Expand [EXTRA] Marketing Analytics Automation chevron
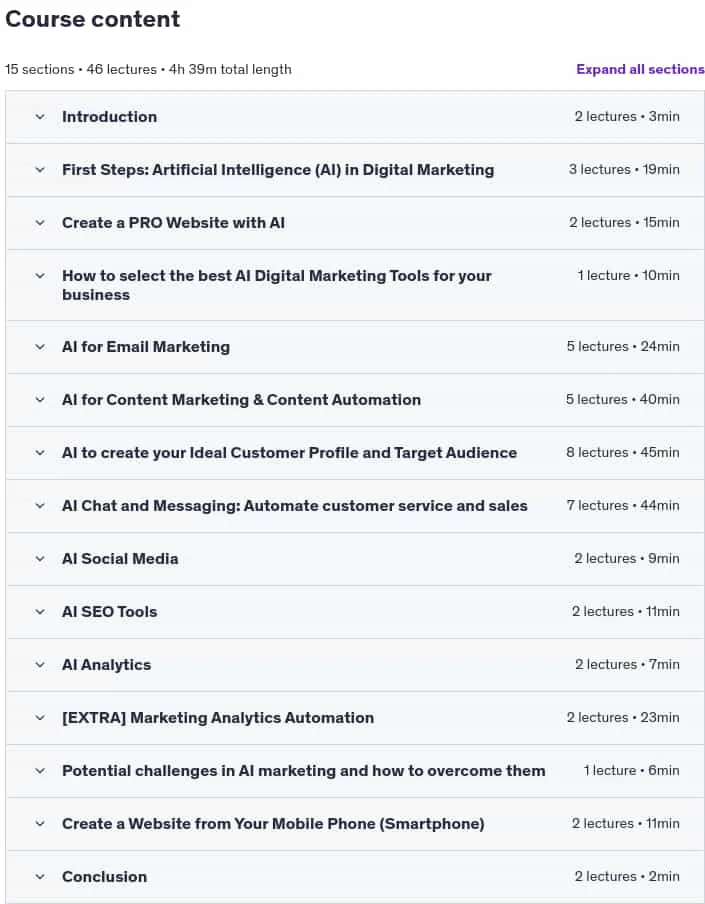Image resolution: width=705 pixels, height=904 pixels. click(40, 718)
